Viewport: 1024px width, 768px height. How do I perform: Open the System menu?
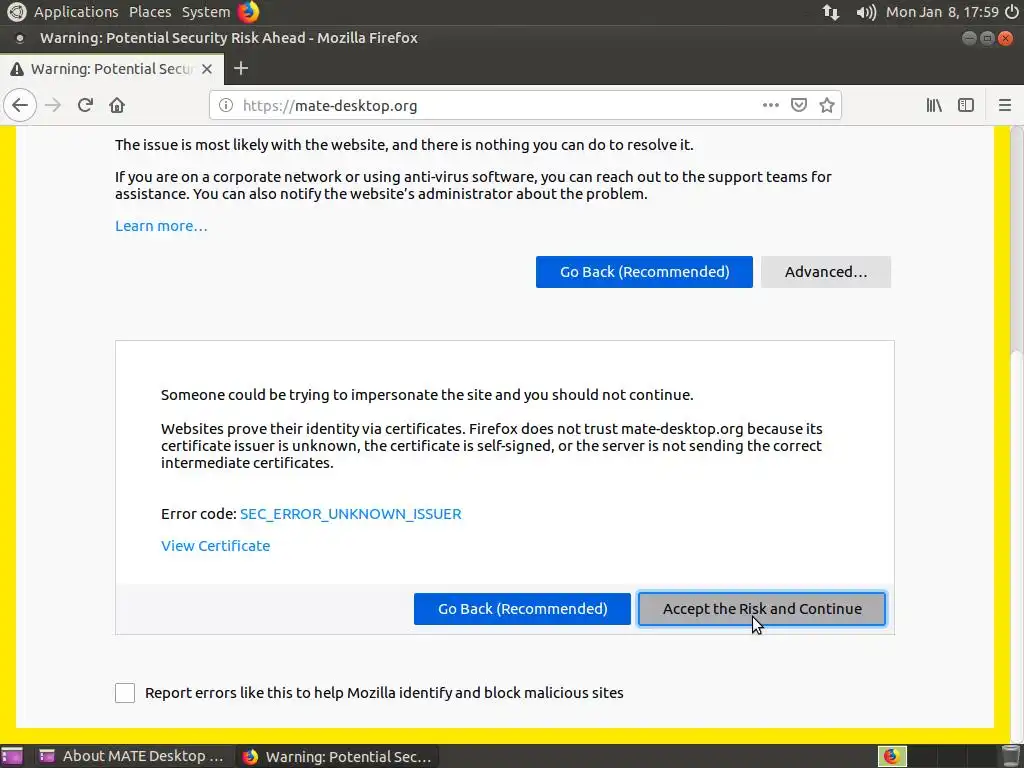point(206,12)
